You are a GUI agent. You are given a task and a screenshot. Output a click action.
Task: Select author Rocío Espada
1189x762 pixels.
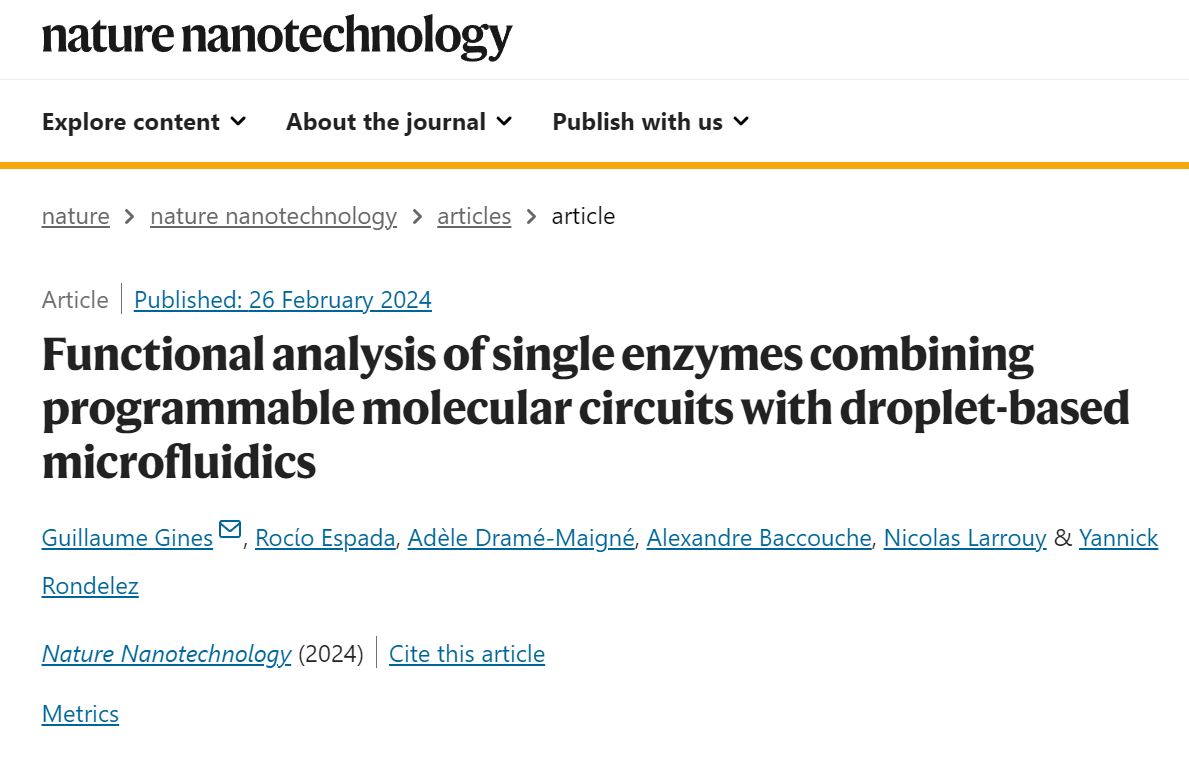325,538
